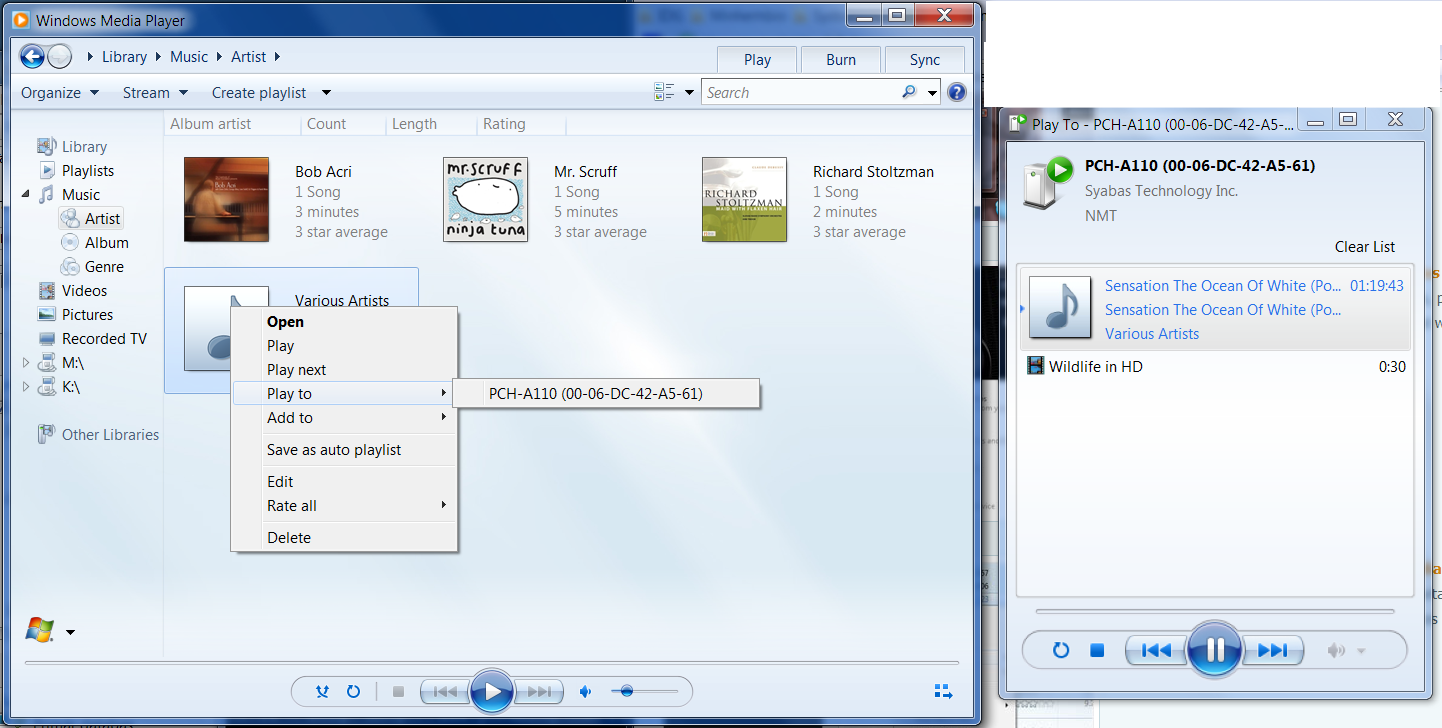Click the Album disc icon in the tree

(70, 242)
